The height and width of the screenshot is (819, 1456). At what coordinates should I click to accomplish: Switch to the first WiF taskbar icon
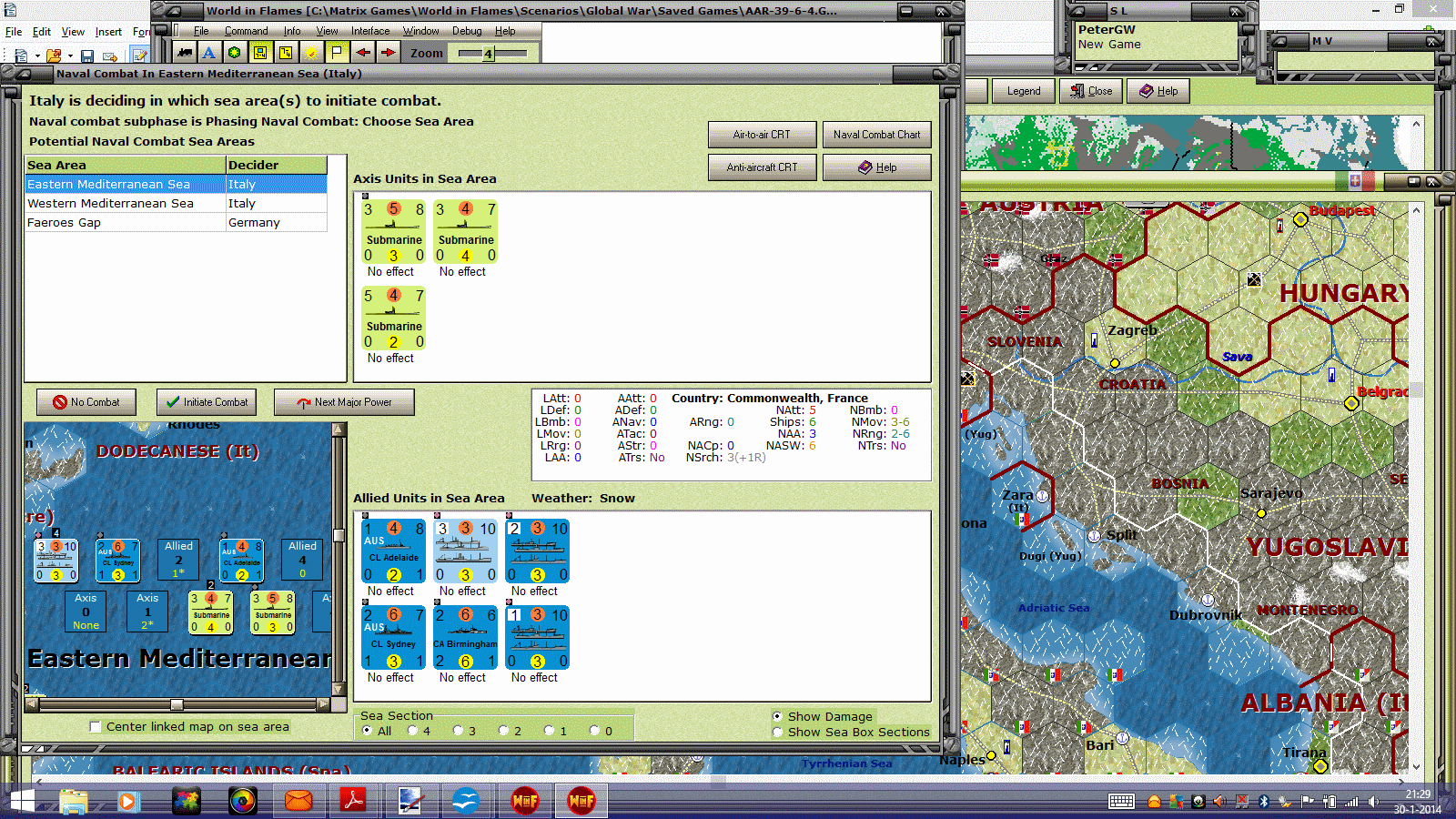pyautogui.click(x=525, y=801)
